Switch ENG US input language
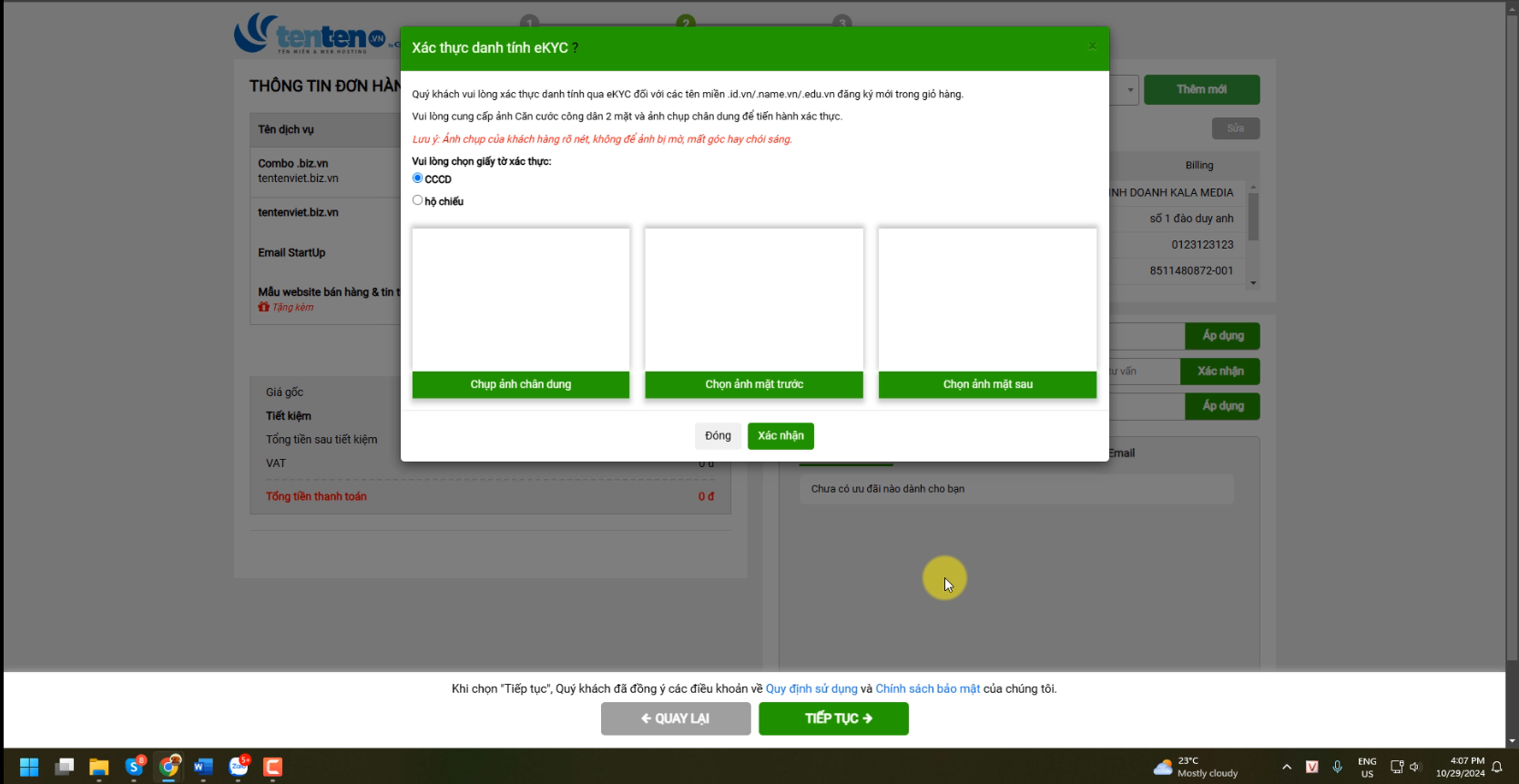Viewport: 1519px width, 784px height. click(1367, 767)
